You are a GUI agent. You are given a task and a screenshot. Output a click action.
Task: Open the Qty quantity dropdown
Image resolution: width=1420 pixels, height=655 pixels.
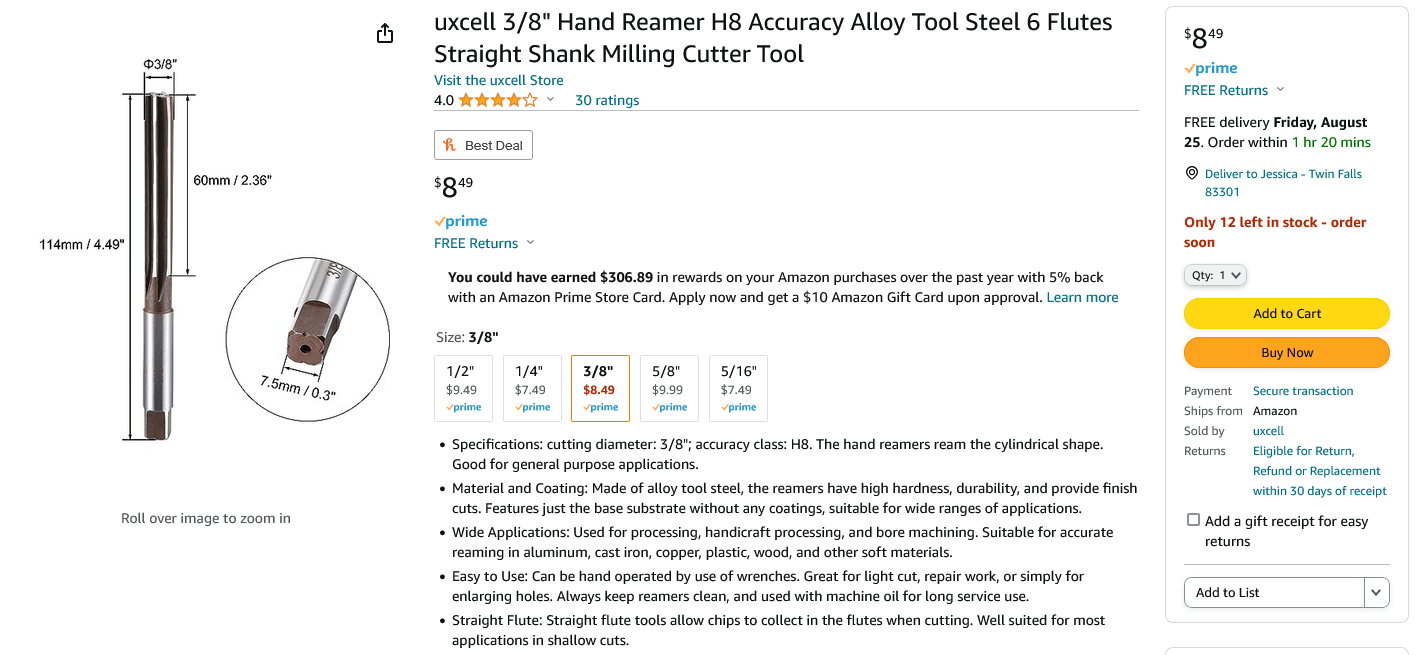pyautogui.click(x=1215, y=275)
